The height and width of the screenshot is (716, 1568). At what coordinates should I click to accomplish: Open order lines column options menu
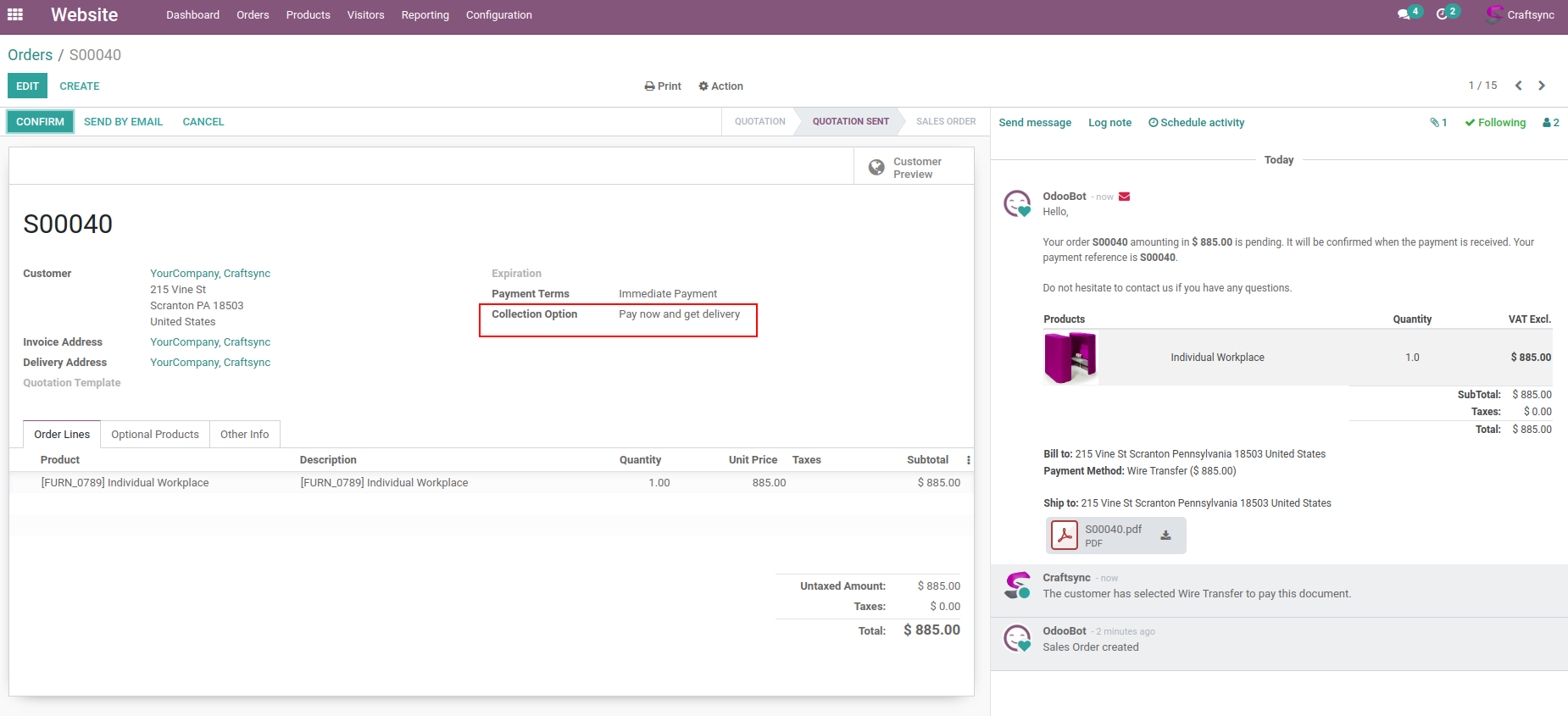pos(968,460)
